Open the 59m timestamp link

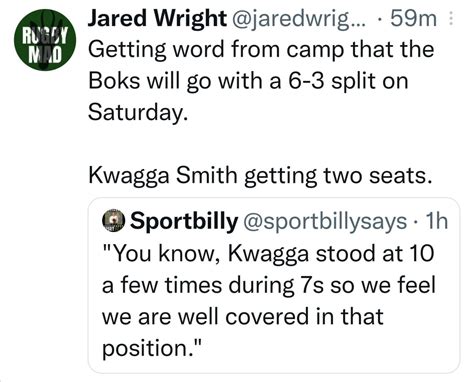(x=413, y=19)
